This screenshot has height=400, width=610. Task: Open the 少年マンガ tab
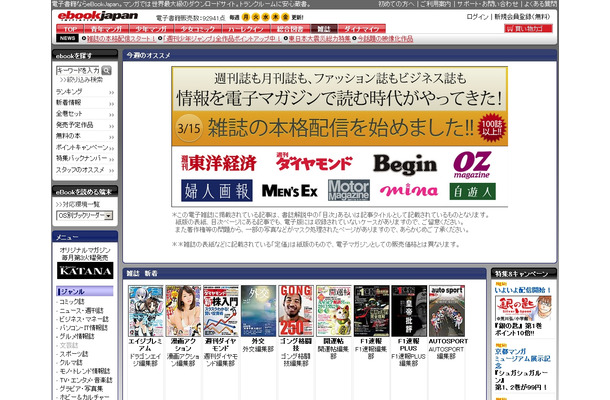click(x=151, y=29)
